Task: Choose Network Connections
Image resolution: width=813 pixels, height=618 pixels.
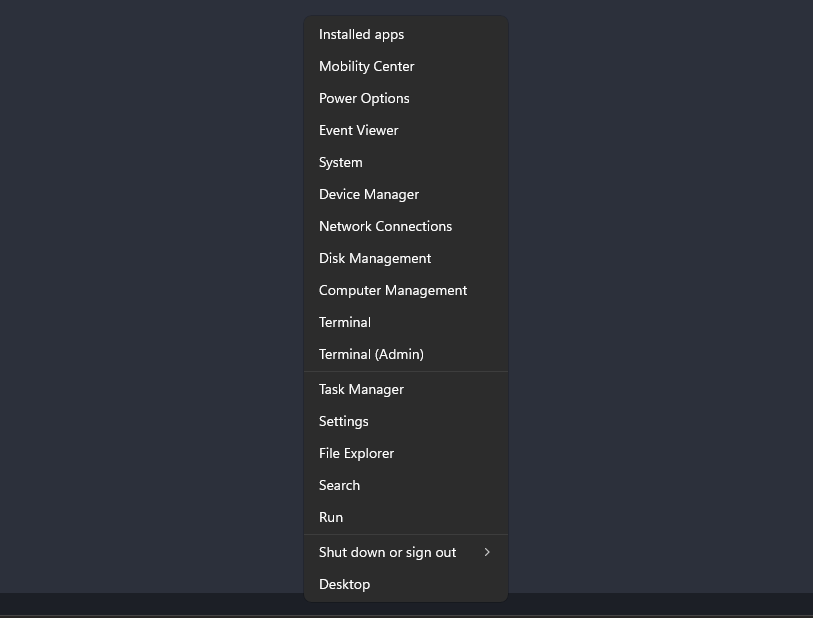Action: [x=405, y=227]
